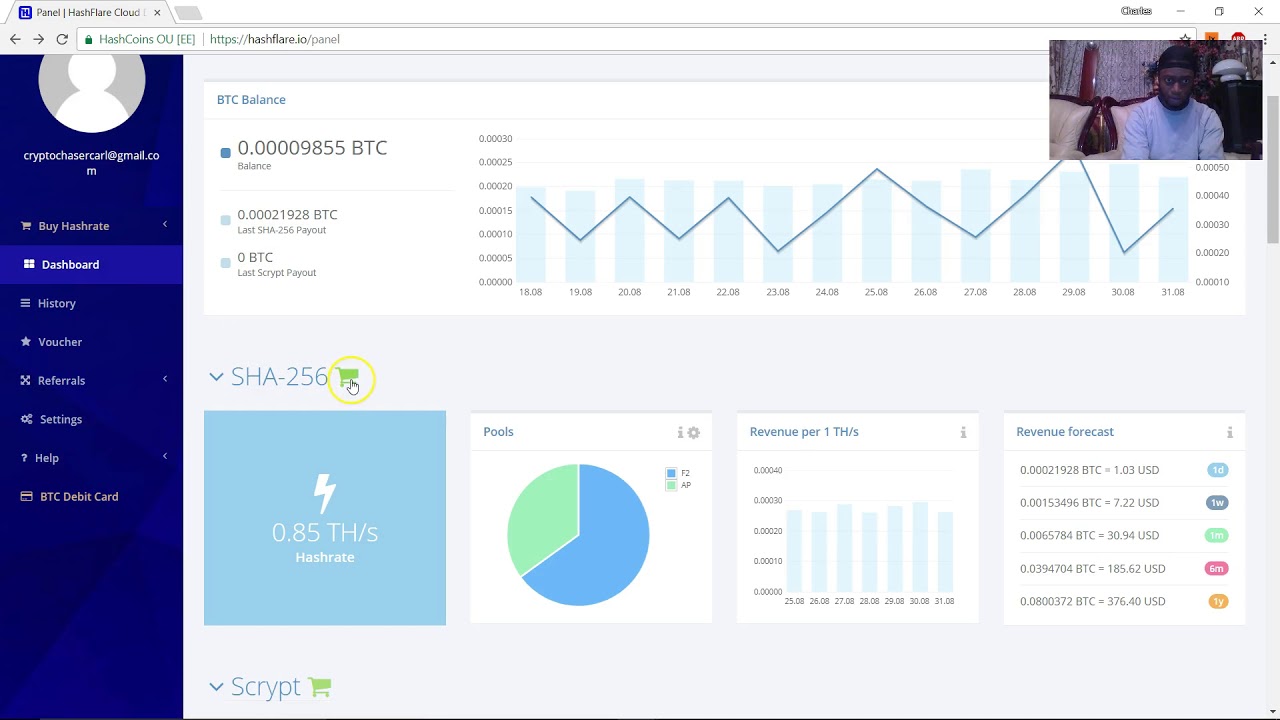Click the browser forward arrow
The height and width of the screenshot is (720, 1280).
38,39
